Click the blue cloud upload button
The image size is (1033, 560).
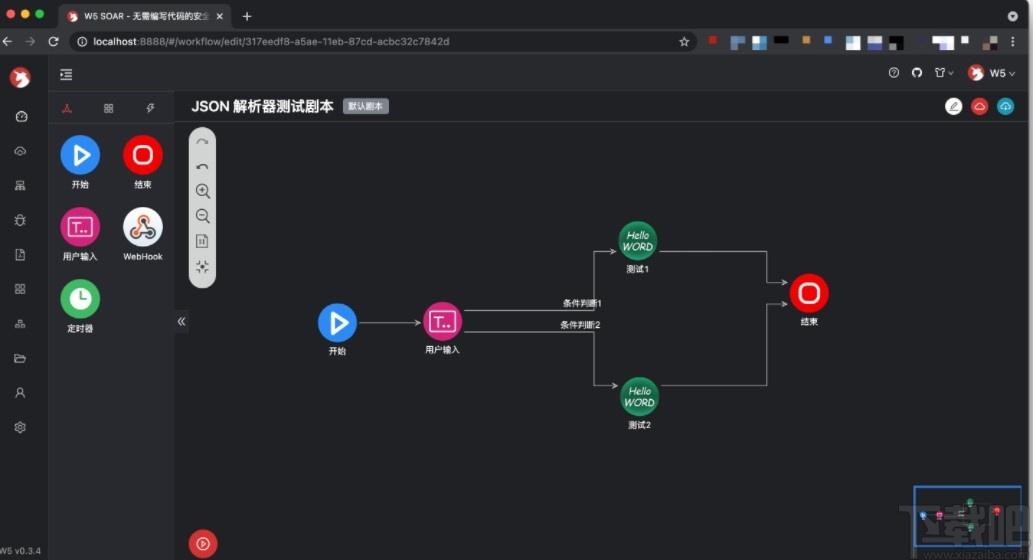tap(1005, 106)
